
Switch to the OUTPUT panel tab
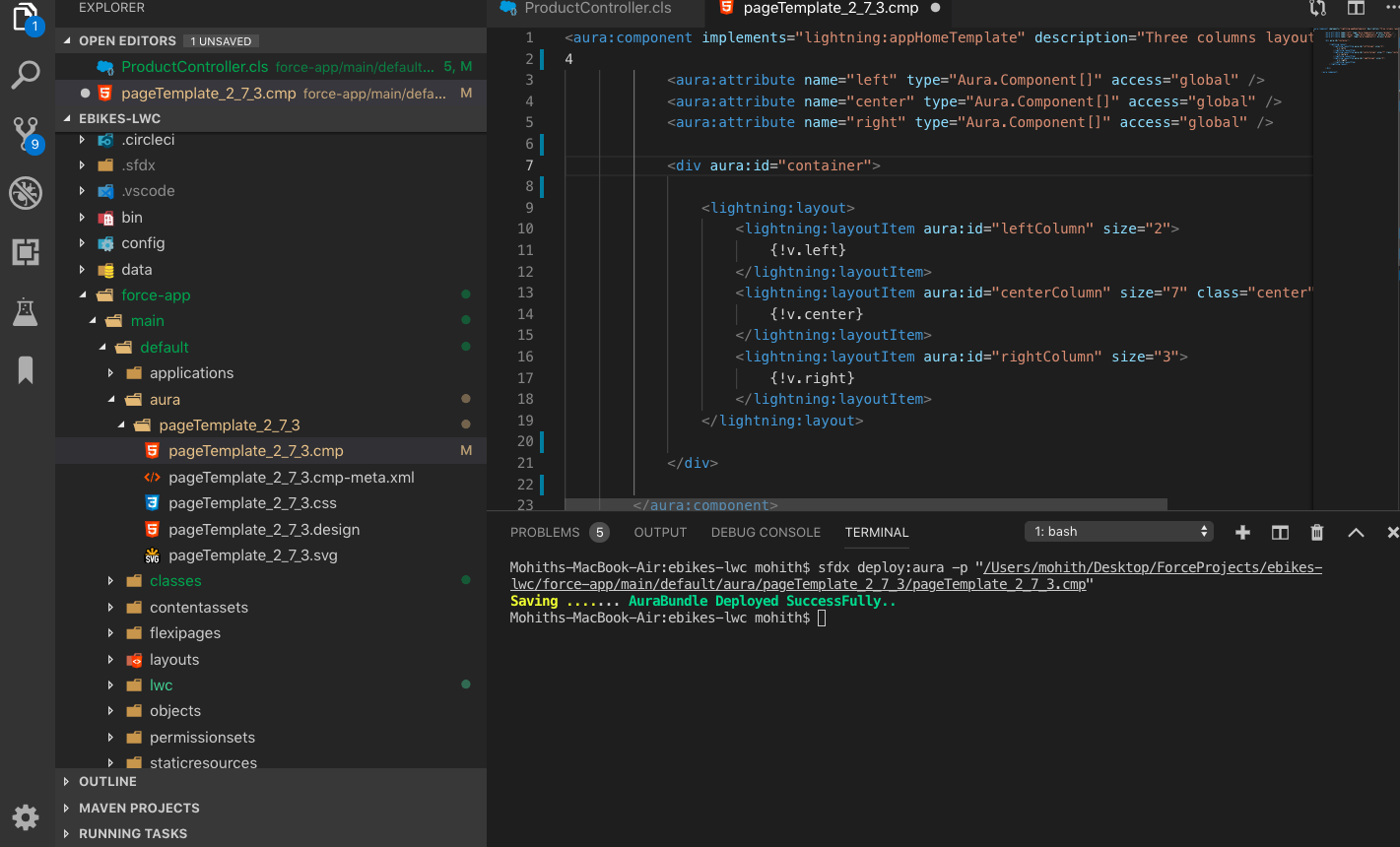tap(660, 532)
